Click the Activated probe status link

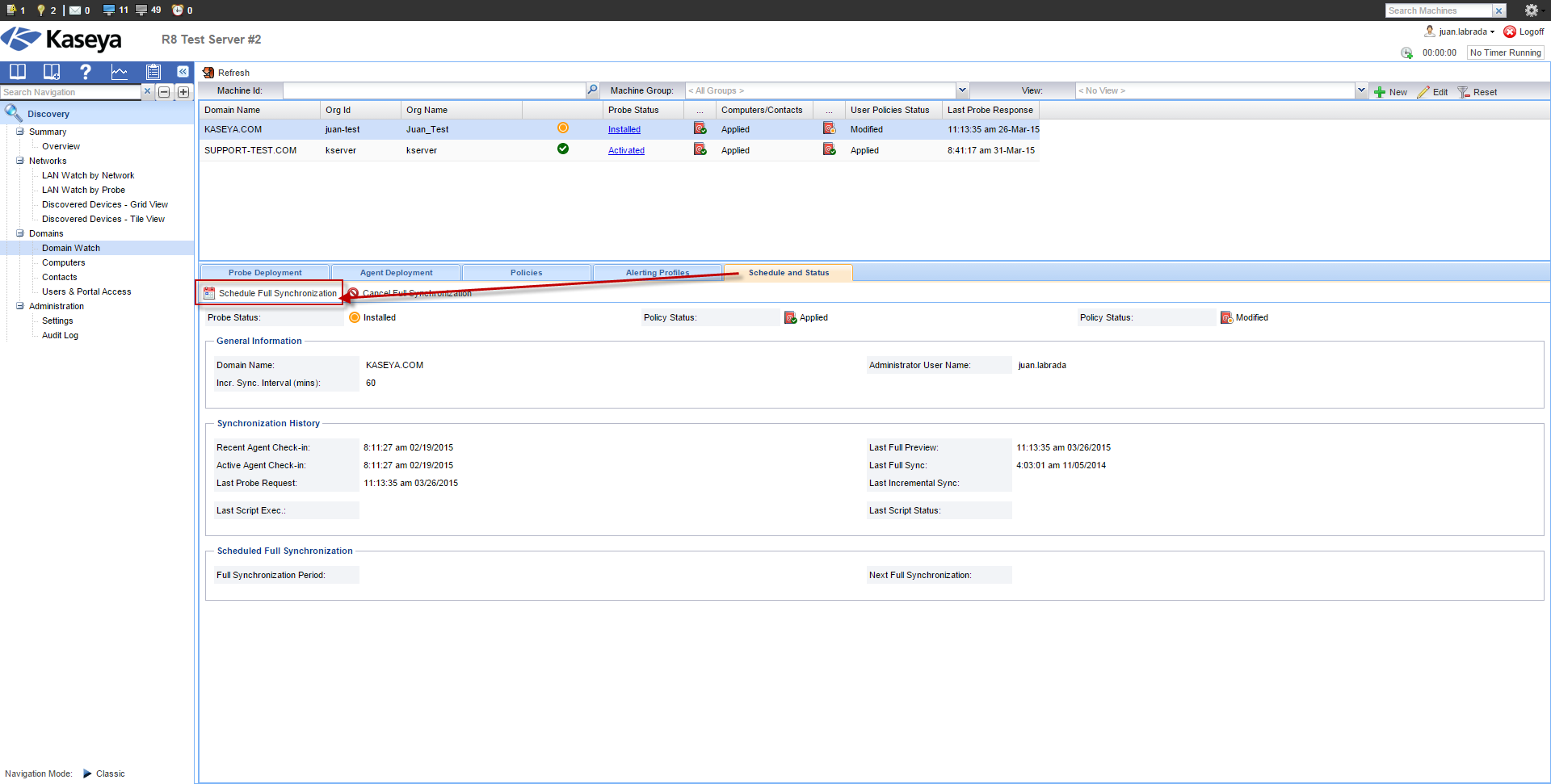(x=626, y=150)
